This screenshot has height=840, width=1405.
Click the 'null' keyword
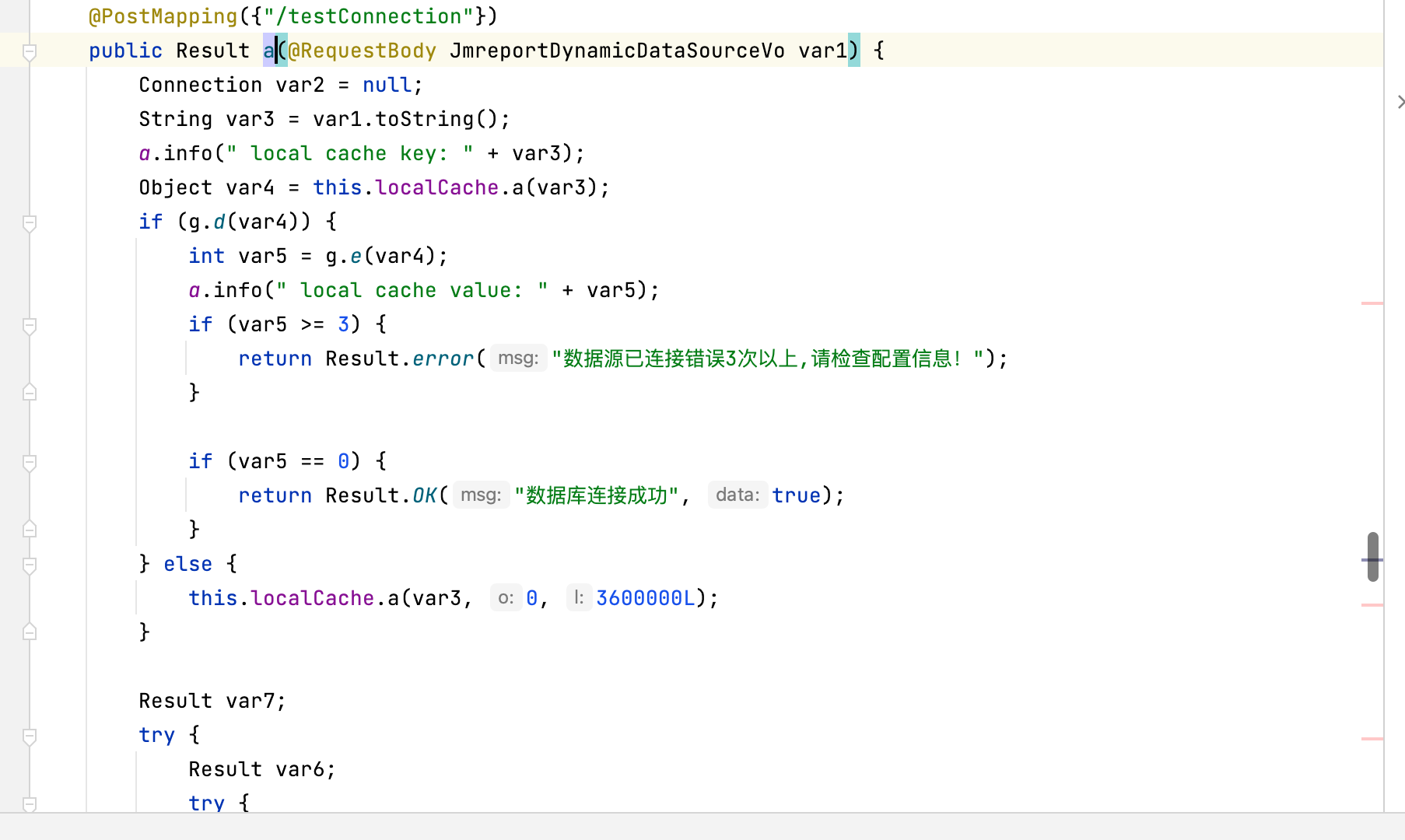pyautogui.click(x=387, y=85)
